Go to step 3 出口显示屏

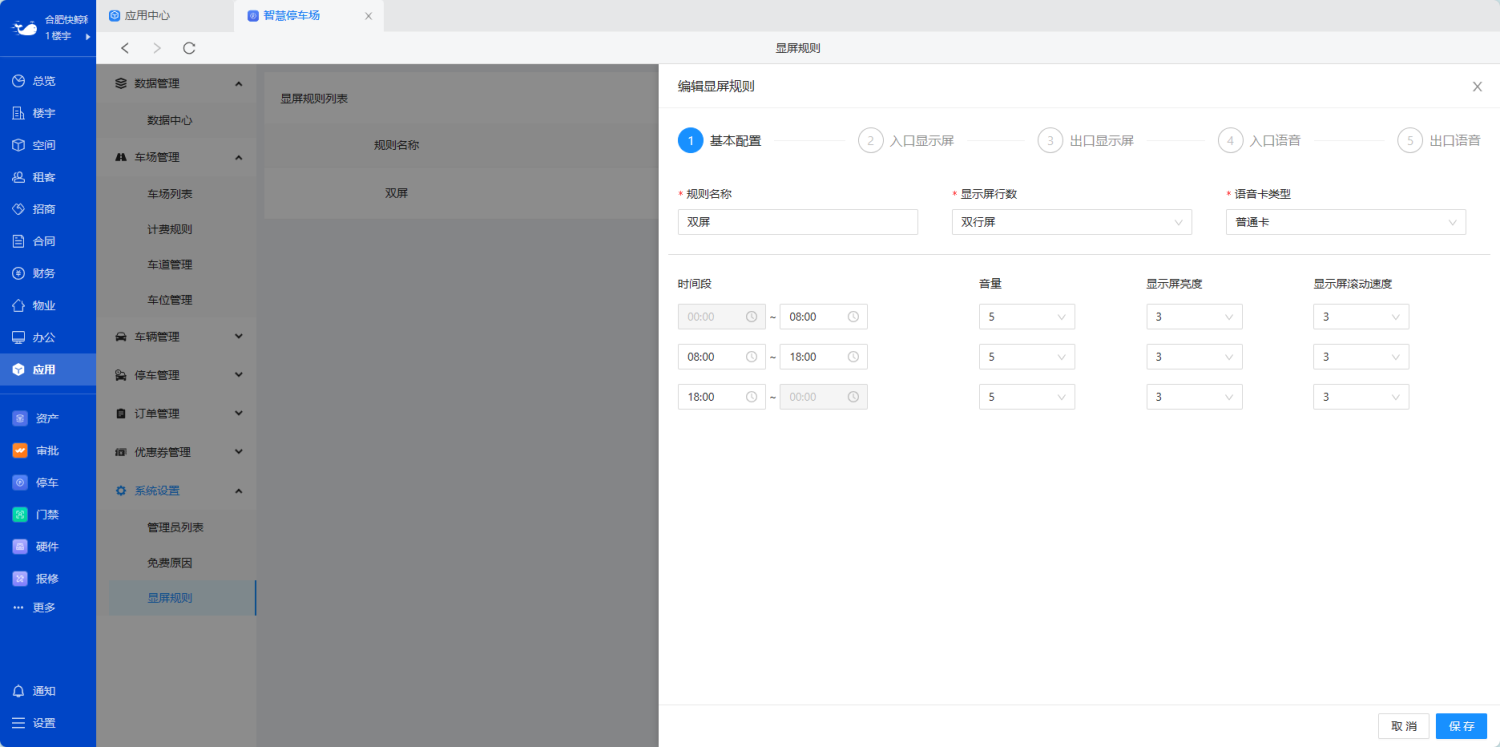tap(1086, 141)
